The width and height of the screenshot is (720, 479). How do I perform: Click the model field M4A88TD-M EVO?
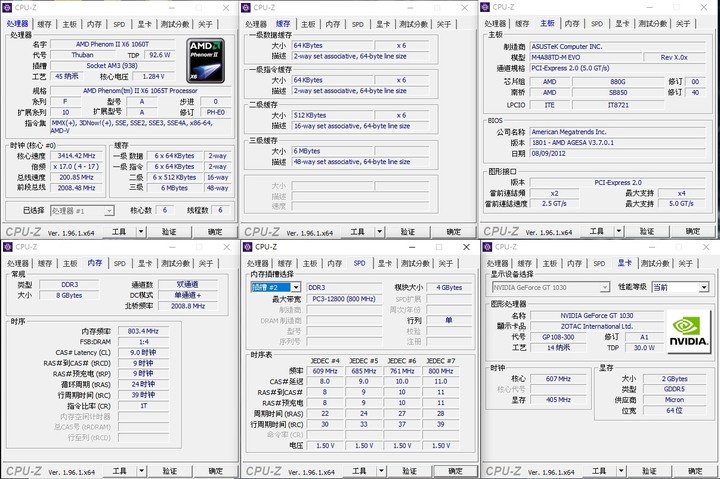click(585, 57)
